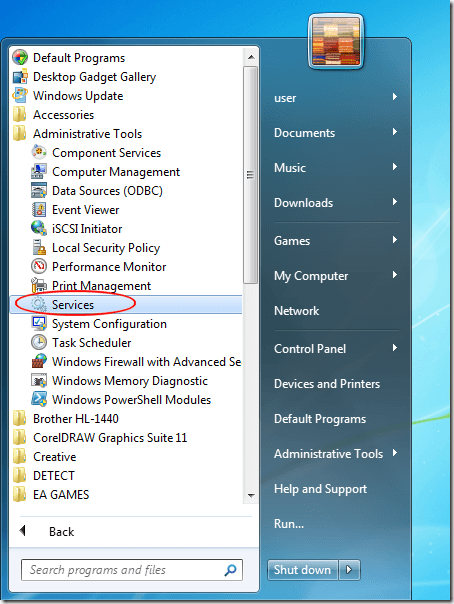Click the search magnifier icon

tap(230, 570)
